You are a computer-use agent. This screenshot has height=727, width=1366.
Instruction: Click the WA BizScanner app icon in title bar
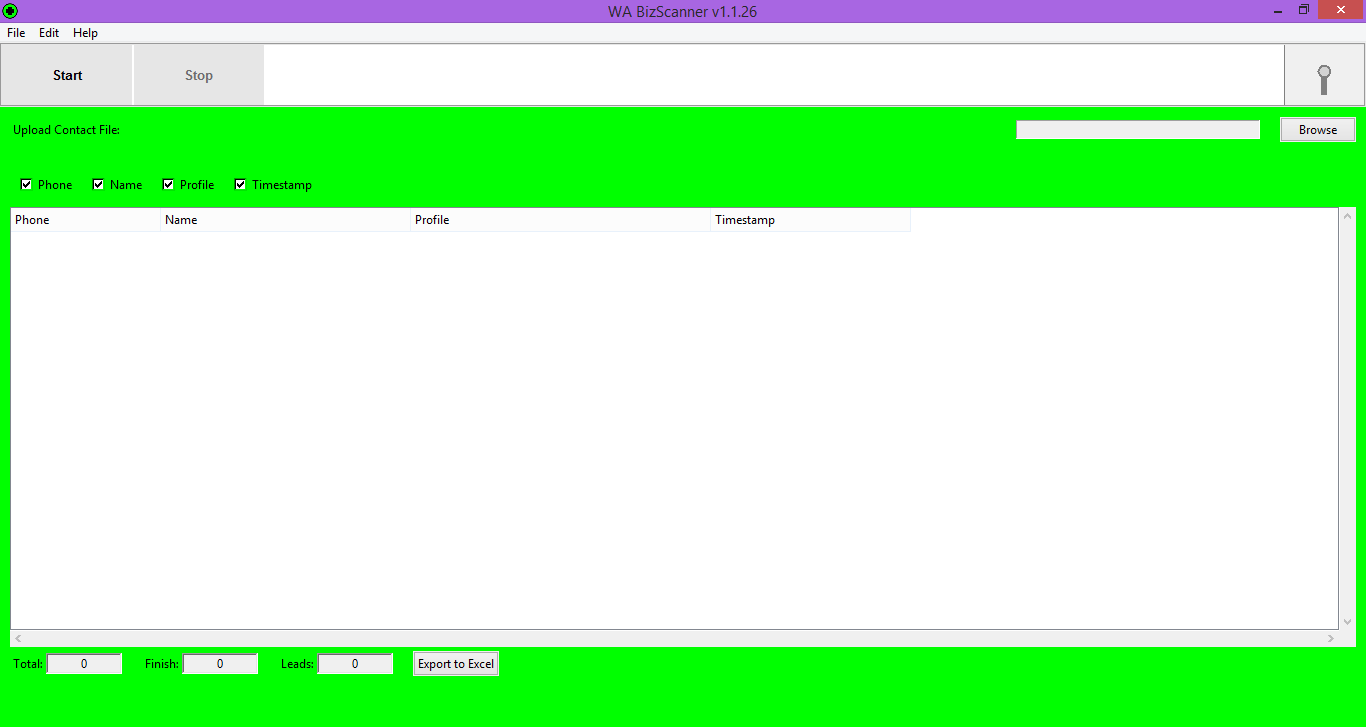coord(11,11)
